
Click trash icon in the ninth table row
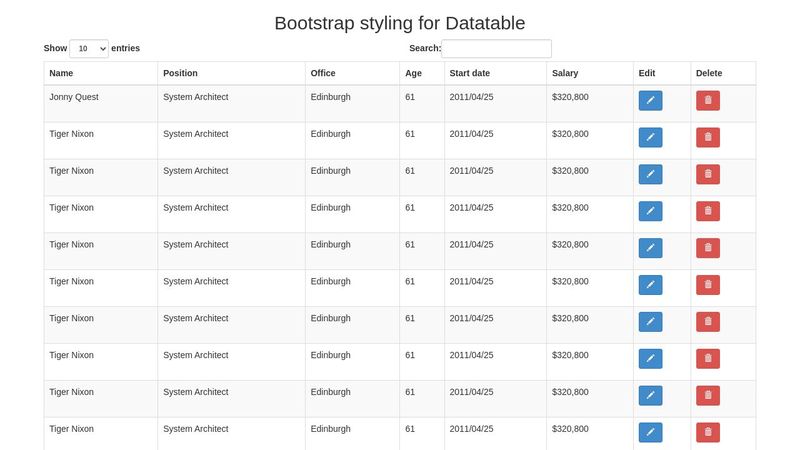coord(707,395)
